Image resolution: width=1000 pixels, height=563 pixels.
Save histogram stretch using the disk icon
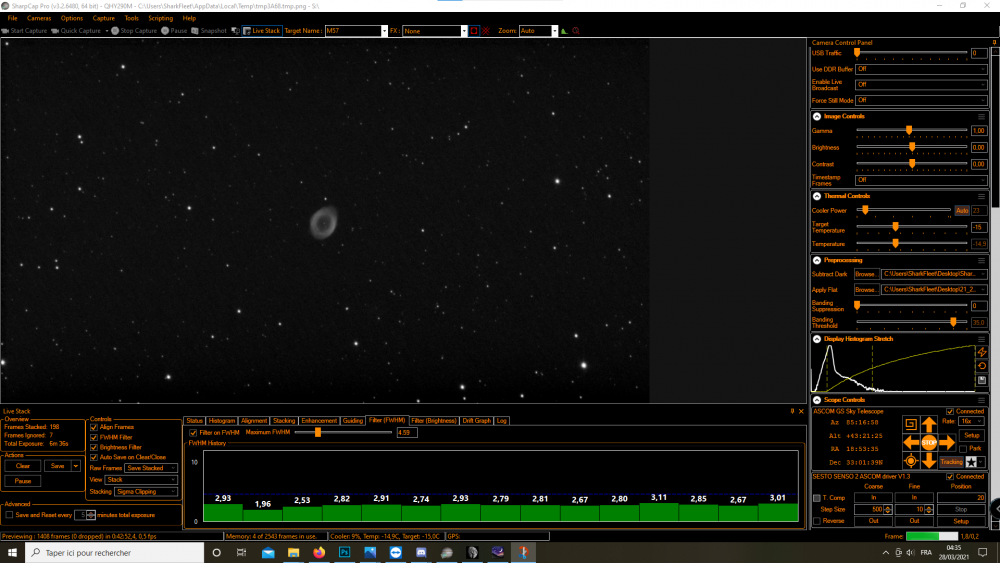click(982, 380)
